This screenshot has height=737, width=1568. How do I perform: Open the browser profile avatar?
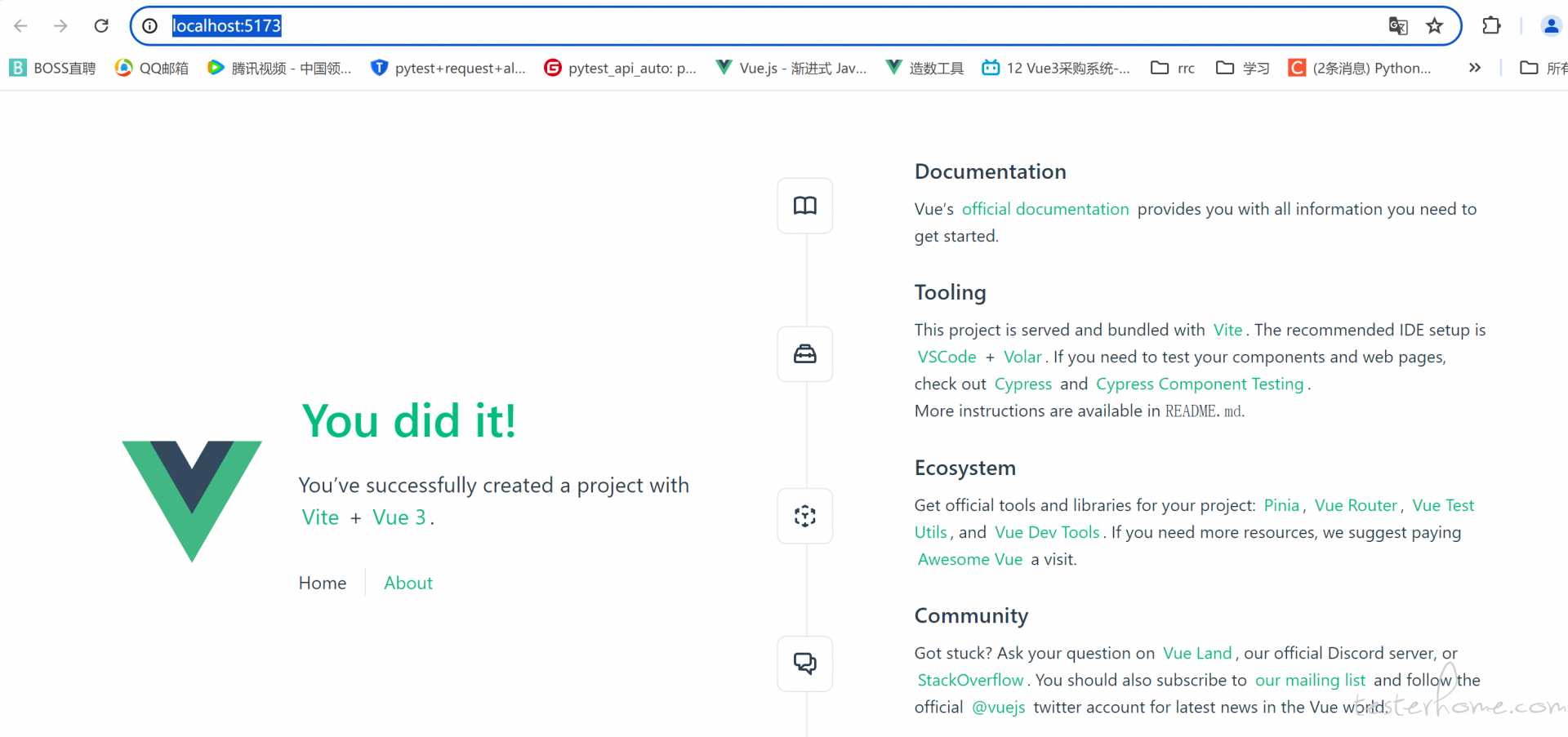[x=1551, y=26]
